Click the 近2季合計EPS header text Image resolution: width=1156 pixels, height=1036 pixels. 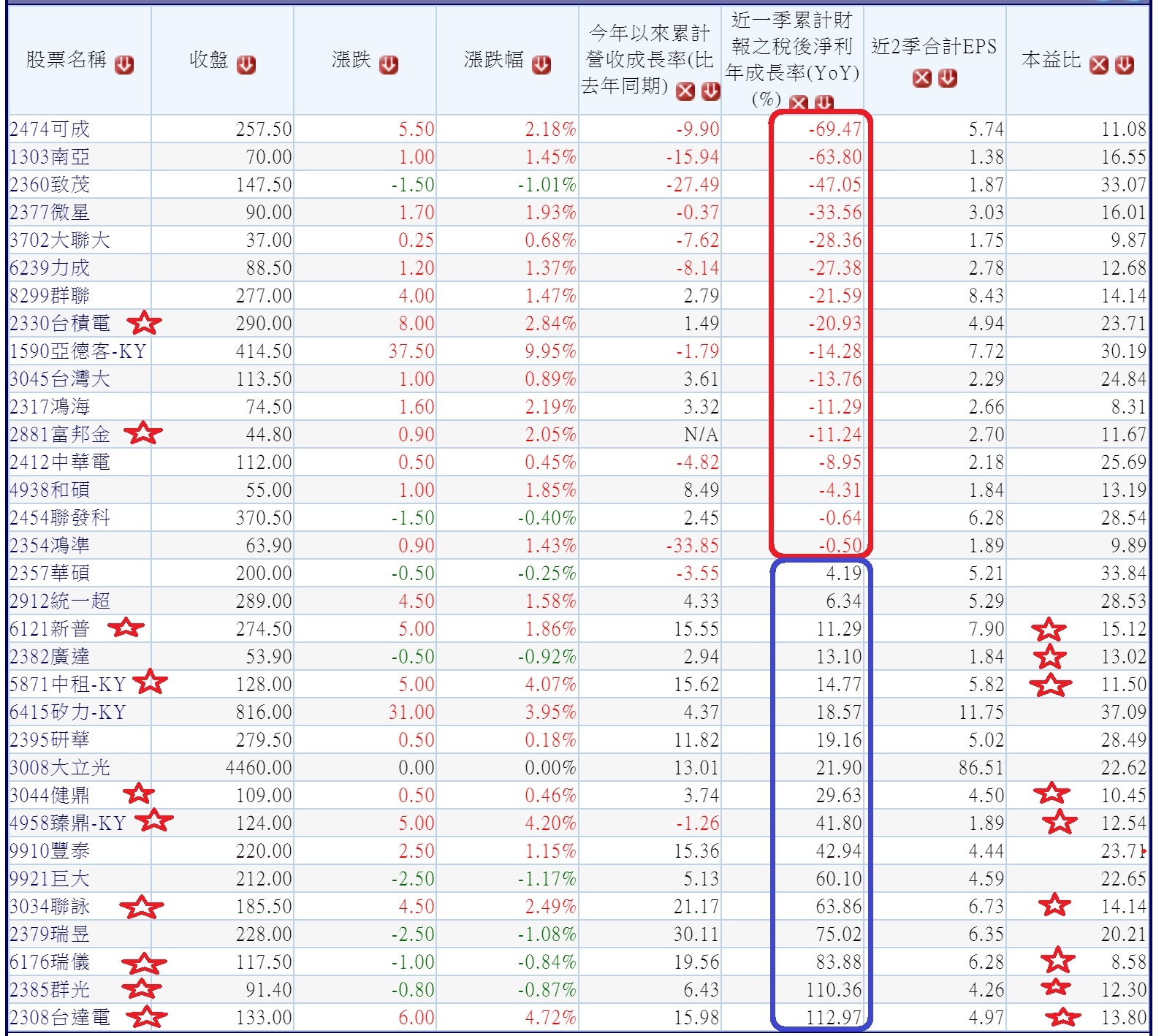pos(934,47)
